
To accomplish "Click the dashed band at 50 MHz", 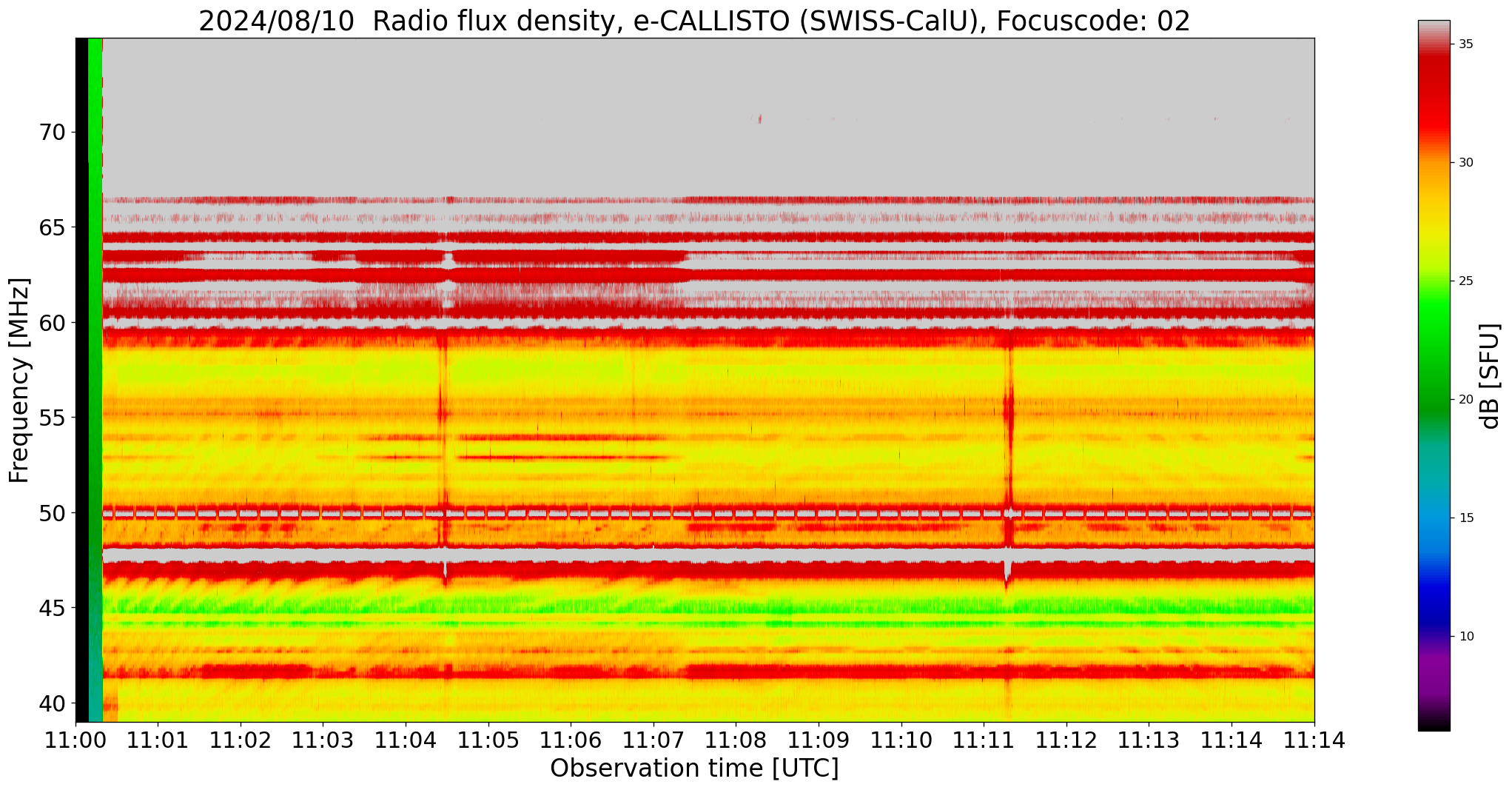I will point(708,513).
